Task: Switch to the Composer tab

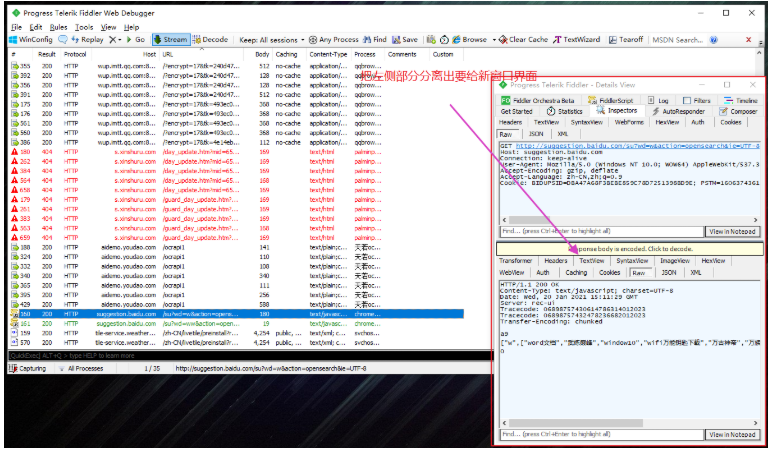Action: click(x=739, y=112)
